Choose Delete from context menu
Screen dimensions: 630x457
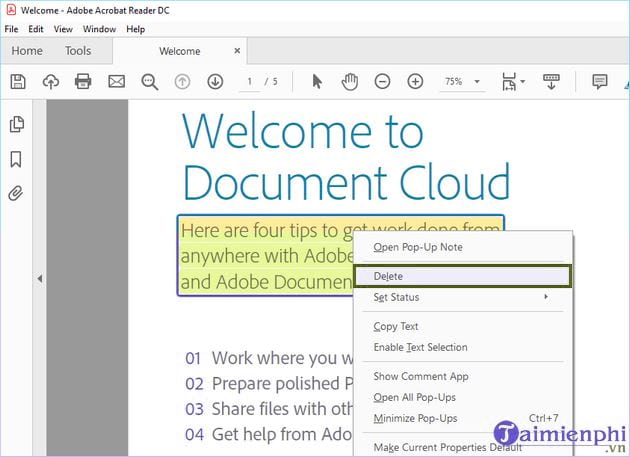[x=462, y=276]
